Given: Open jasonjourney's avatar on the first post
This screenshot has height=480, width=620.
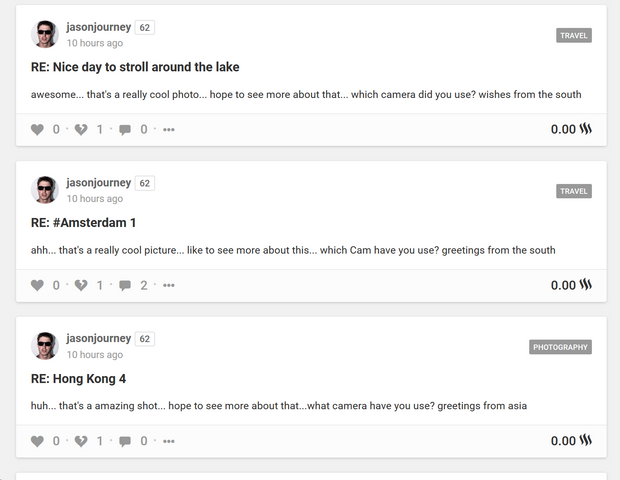Looking at the screenshot, I should click(45, 35).
